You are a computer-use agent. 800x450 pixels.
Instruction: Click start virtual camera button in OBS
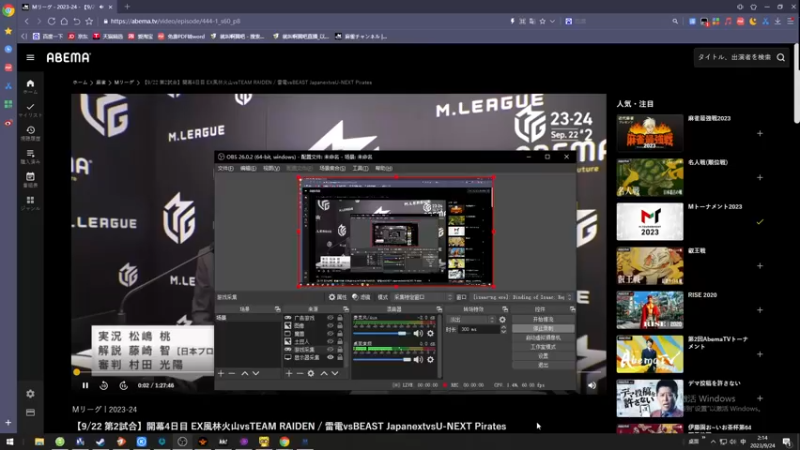point(543,338)
